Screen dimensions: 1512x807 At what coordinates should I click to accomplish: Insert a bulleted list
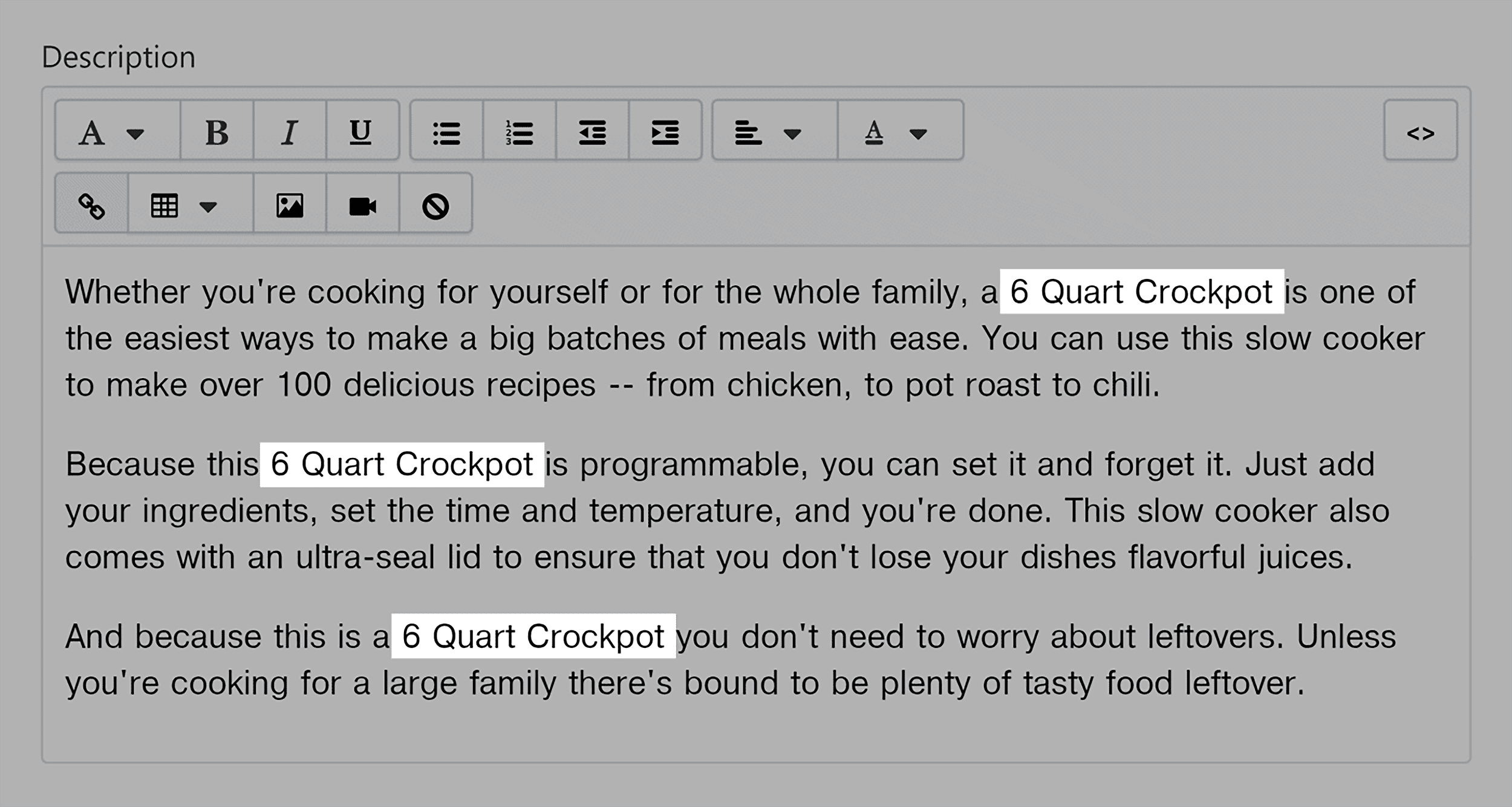(x=446, y=131)
